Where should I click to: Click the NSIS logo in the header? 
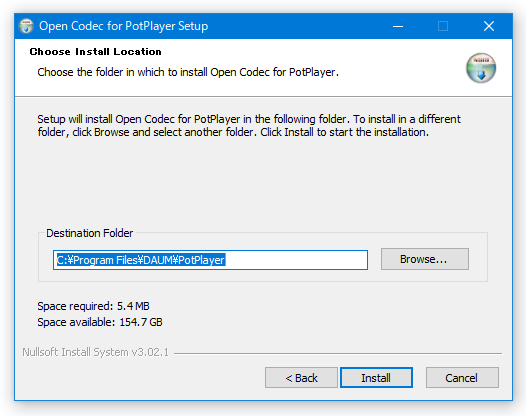pos(481,68)
